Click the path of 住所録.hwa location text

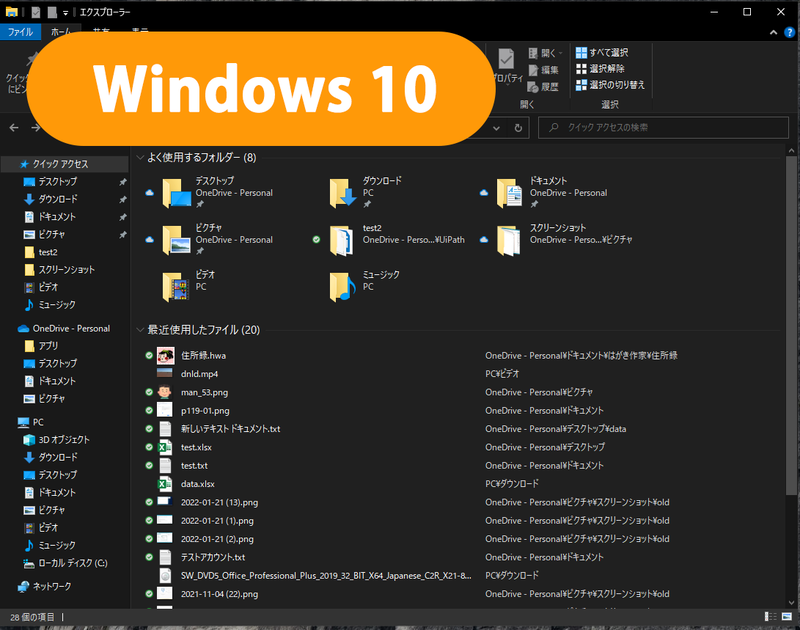[581, 356]
